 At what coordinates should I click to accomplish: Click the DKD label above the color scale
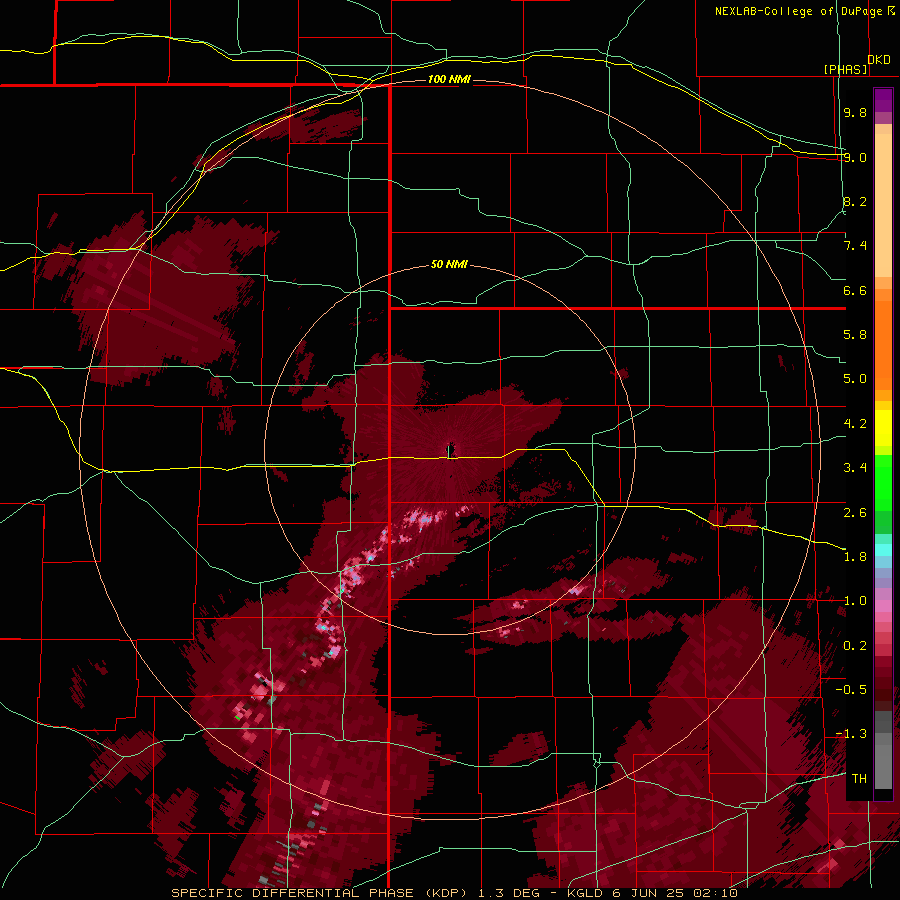click(x=879, y=60)
